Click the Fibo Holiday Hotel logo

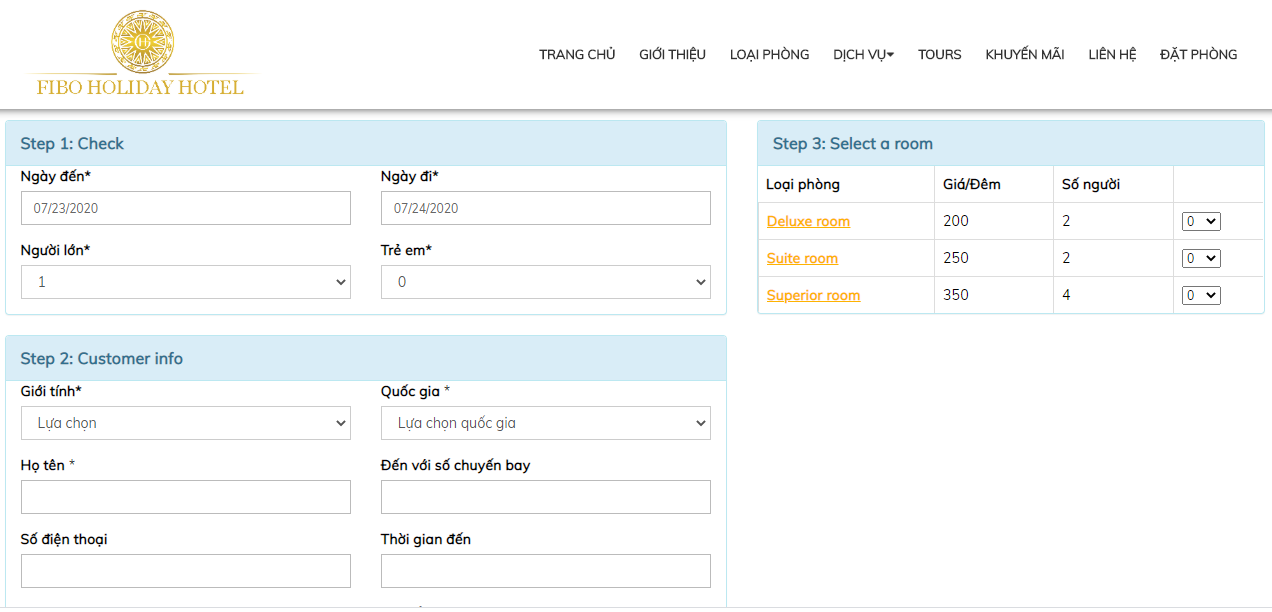(x=141, y=54)
